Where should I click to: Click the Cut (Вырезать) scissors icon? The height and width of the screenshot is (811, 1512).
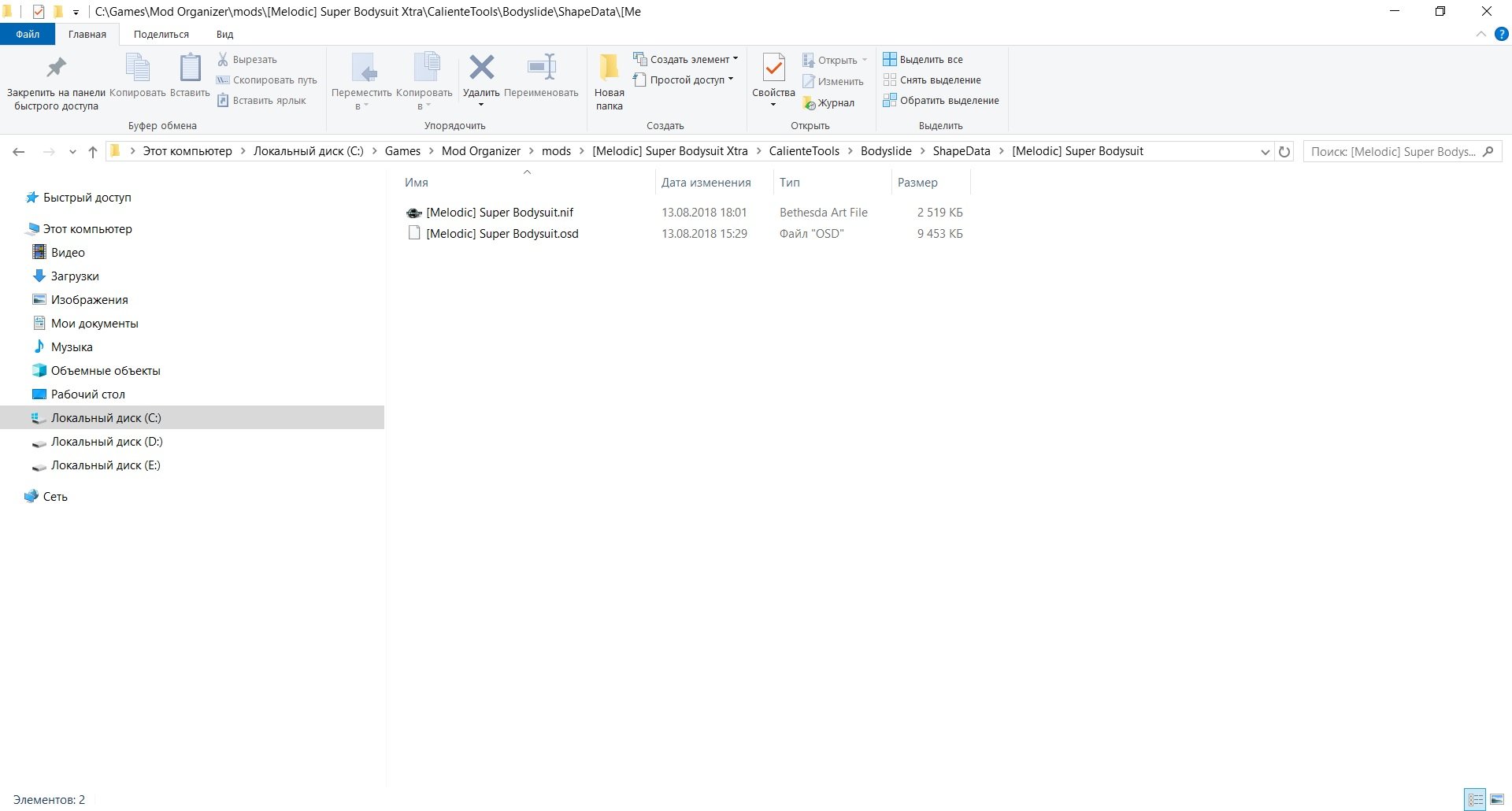point(223,59)
